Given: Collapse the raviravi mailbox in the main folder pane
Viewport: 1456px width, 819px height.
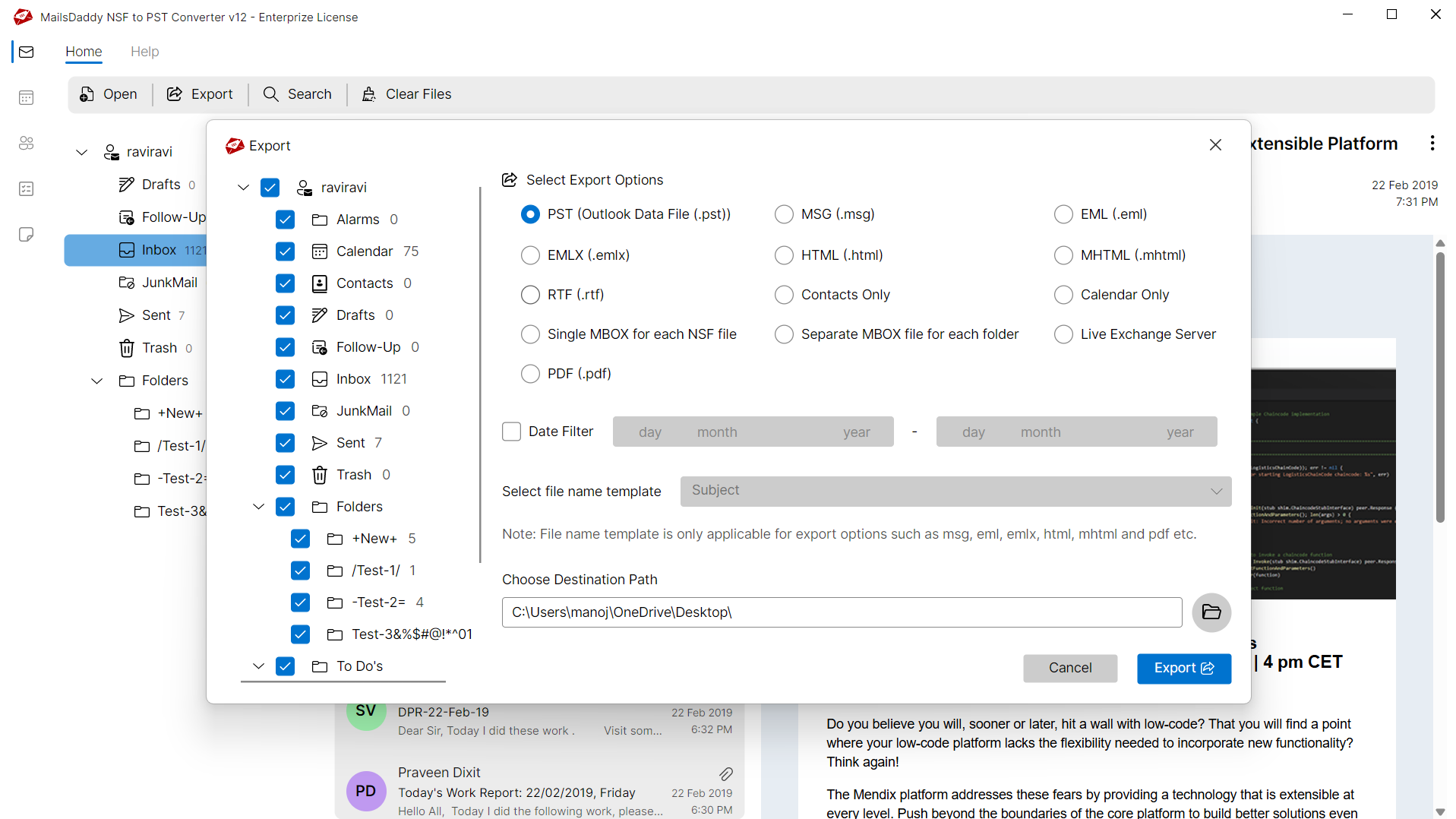Looking at the screenshot, I should (81, 152).
